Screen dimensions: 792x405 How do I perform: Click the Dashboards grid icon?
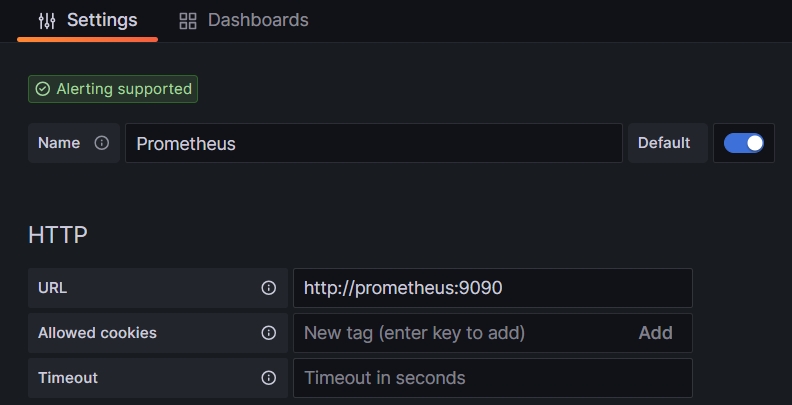coord(188,21)
